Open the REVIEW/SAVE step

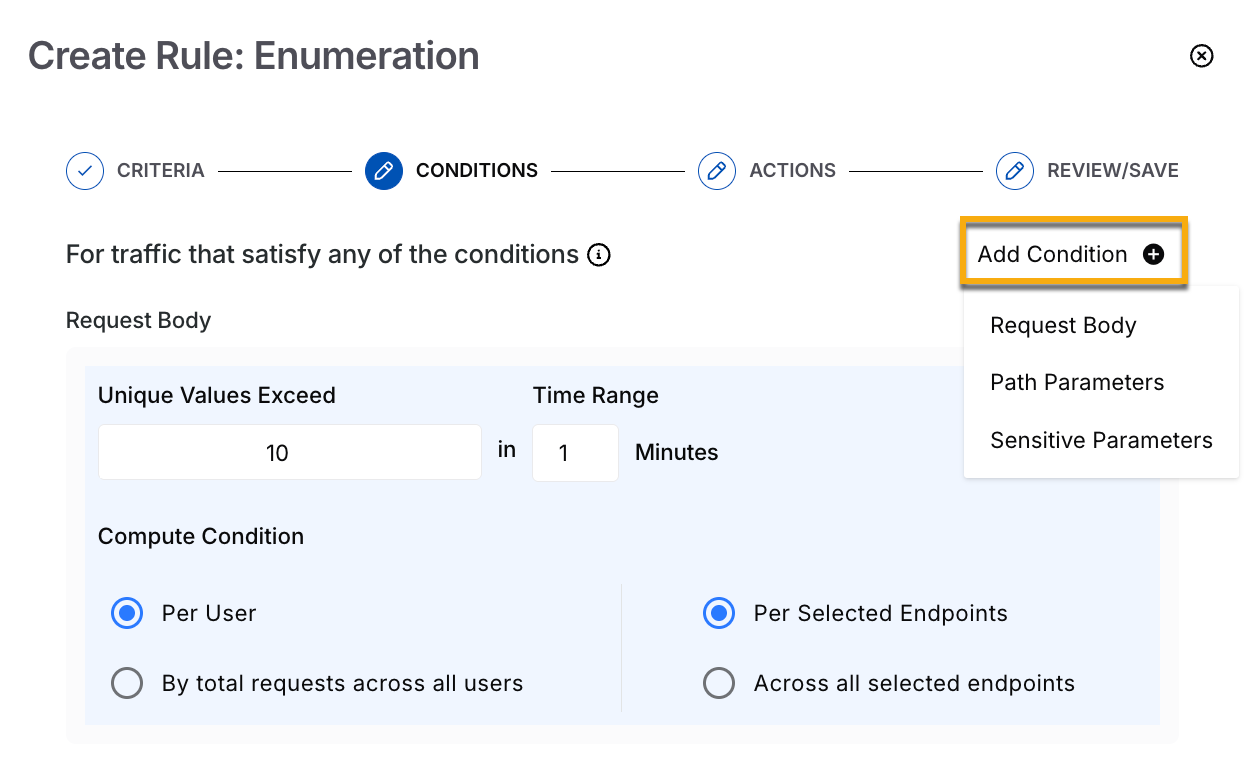(x=1113, y=171)
